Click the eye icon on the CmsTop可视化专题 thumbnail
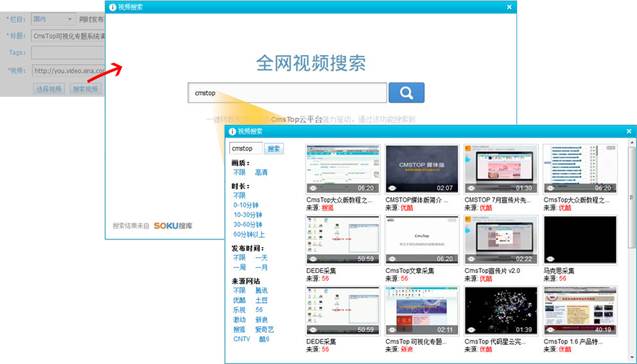Image resolution: width=637 pixels, height=364 pixels. point(392,329)
